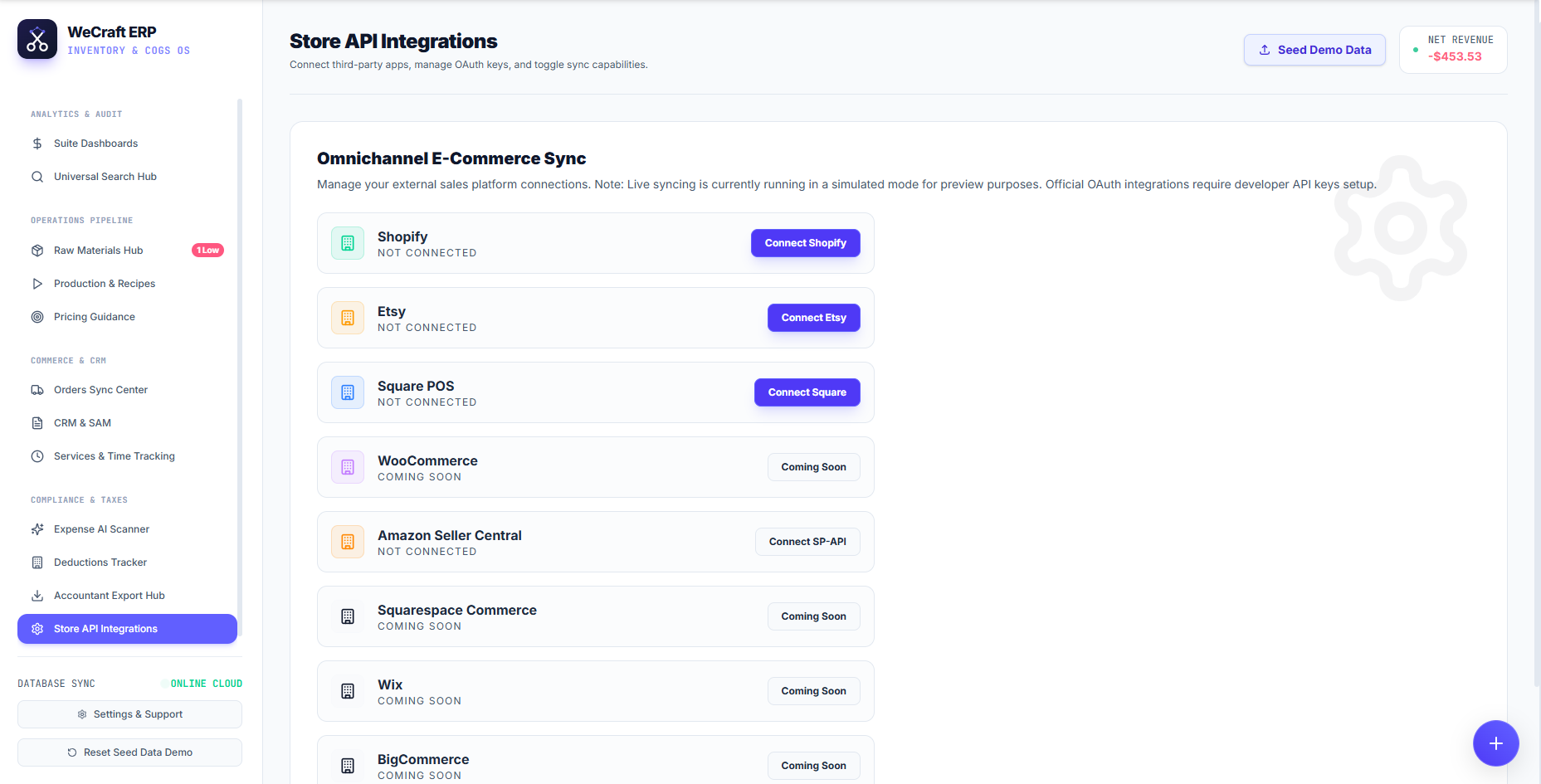Click the green Shopify store icon

tap(348, 243)
